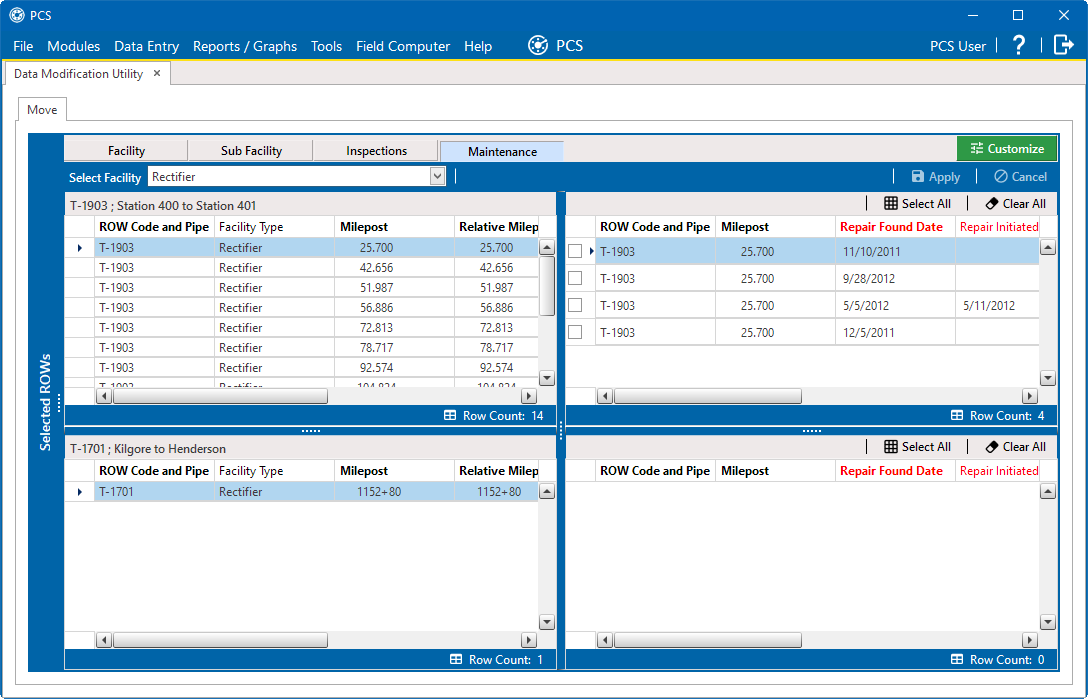1088x699 pixels.
Task: Switch to the Sub Facility tab
Action: [251, 151]
